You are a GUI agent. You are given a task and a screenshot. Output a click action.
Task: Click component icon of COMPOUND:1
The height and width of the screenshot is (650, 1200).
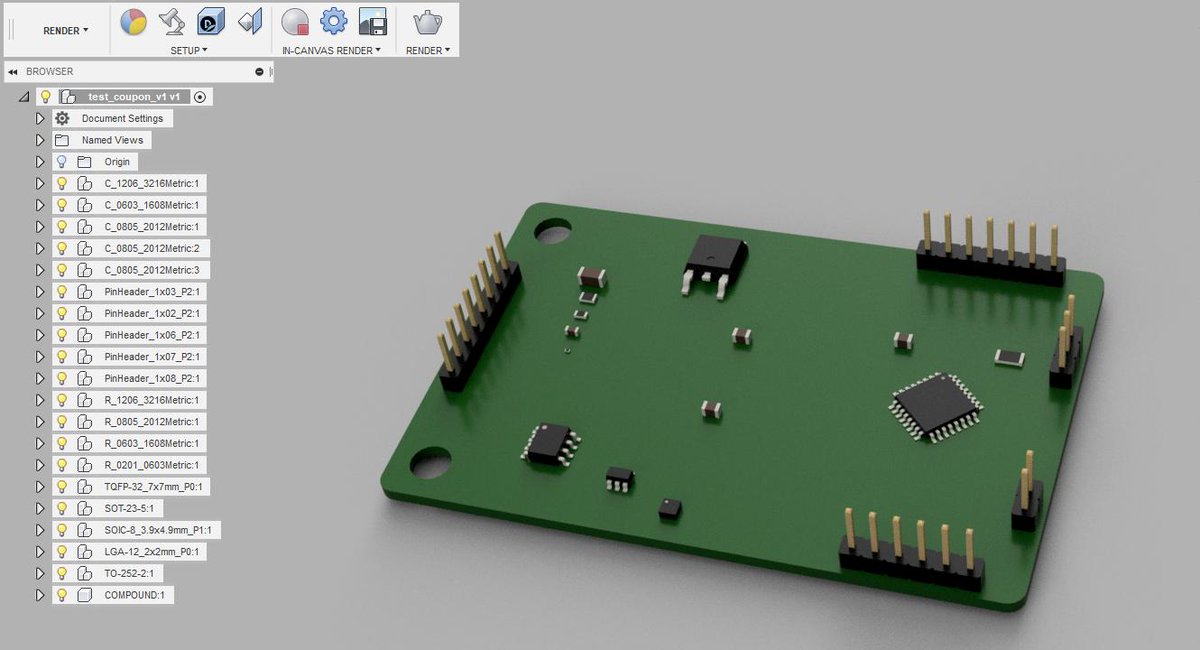(84, 595)
